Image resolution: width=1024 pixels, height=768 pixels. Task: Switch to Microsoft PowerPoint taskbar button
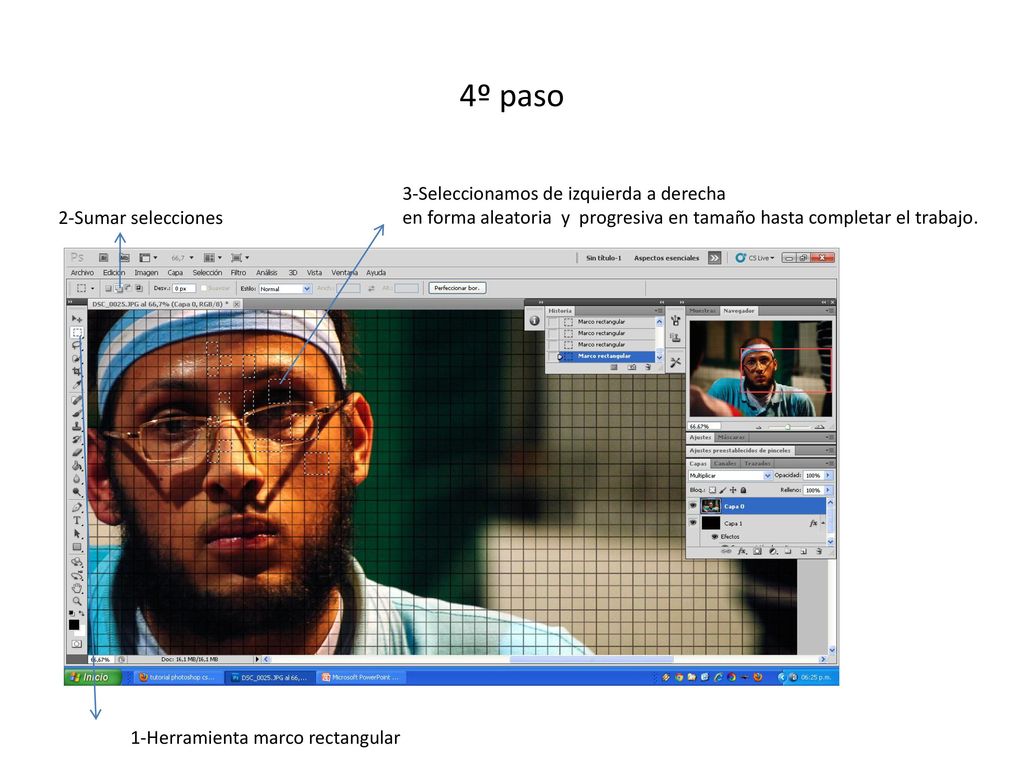pos(360,677)
